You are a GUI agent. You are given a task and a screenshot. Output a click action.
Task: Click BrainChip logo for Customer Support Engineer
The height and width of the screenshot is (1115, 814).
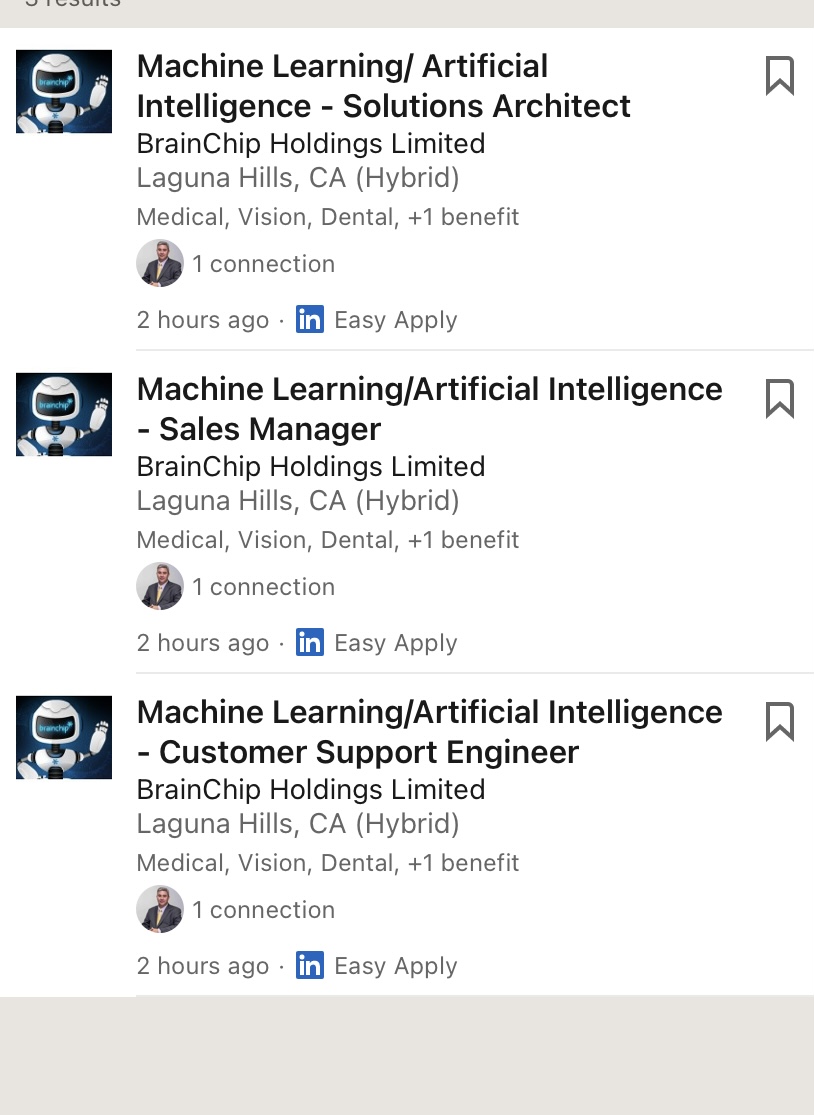pyautogui.click(x=64, y=737)
